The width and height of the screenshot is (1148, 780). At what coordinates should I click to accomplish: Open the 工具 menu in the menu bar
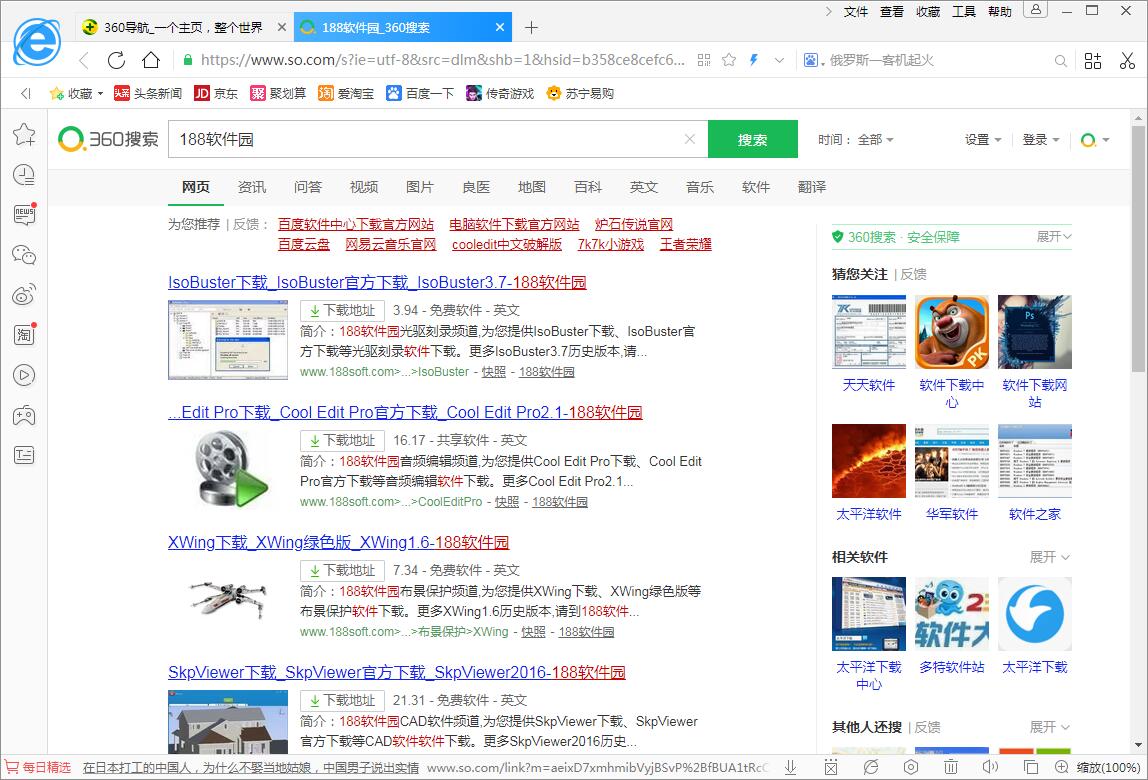pos(963,11)
